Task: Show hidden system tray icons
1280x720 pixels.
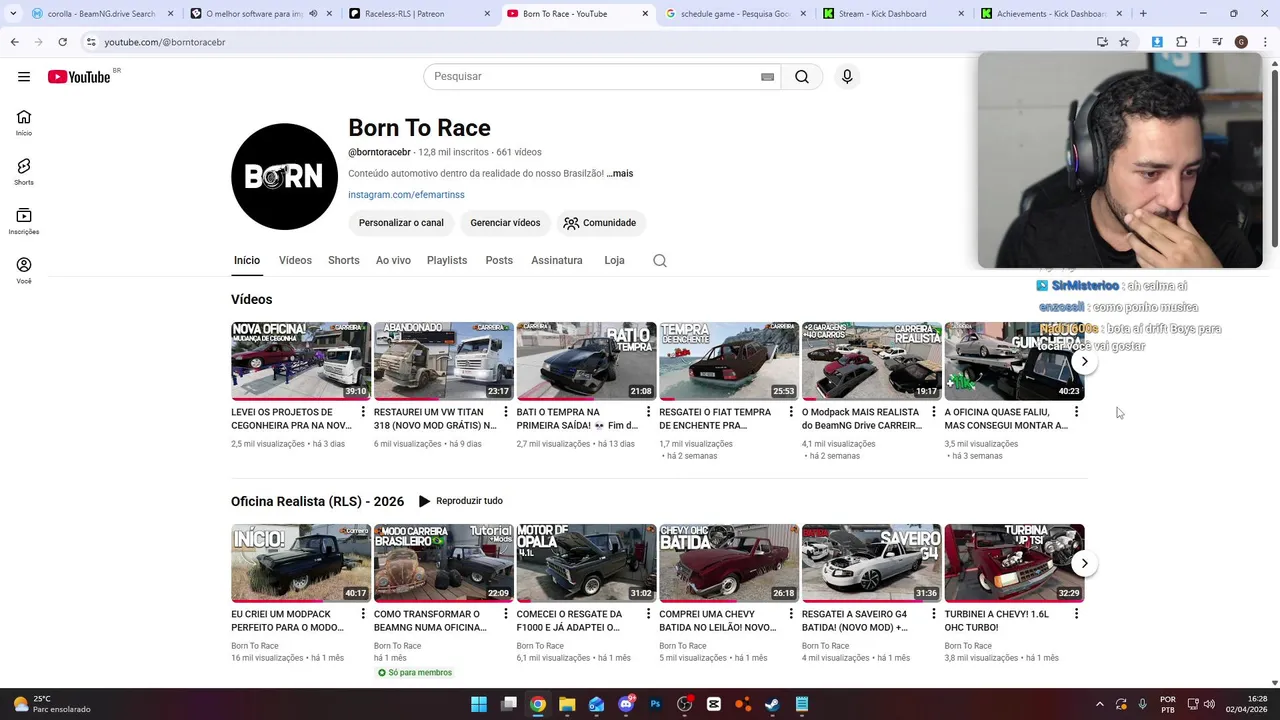Action: click(1100, 704)
